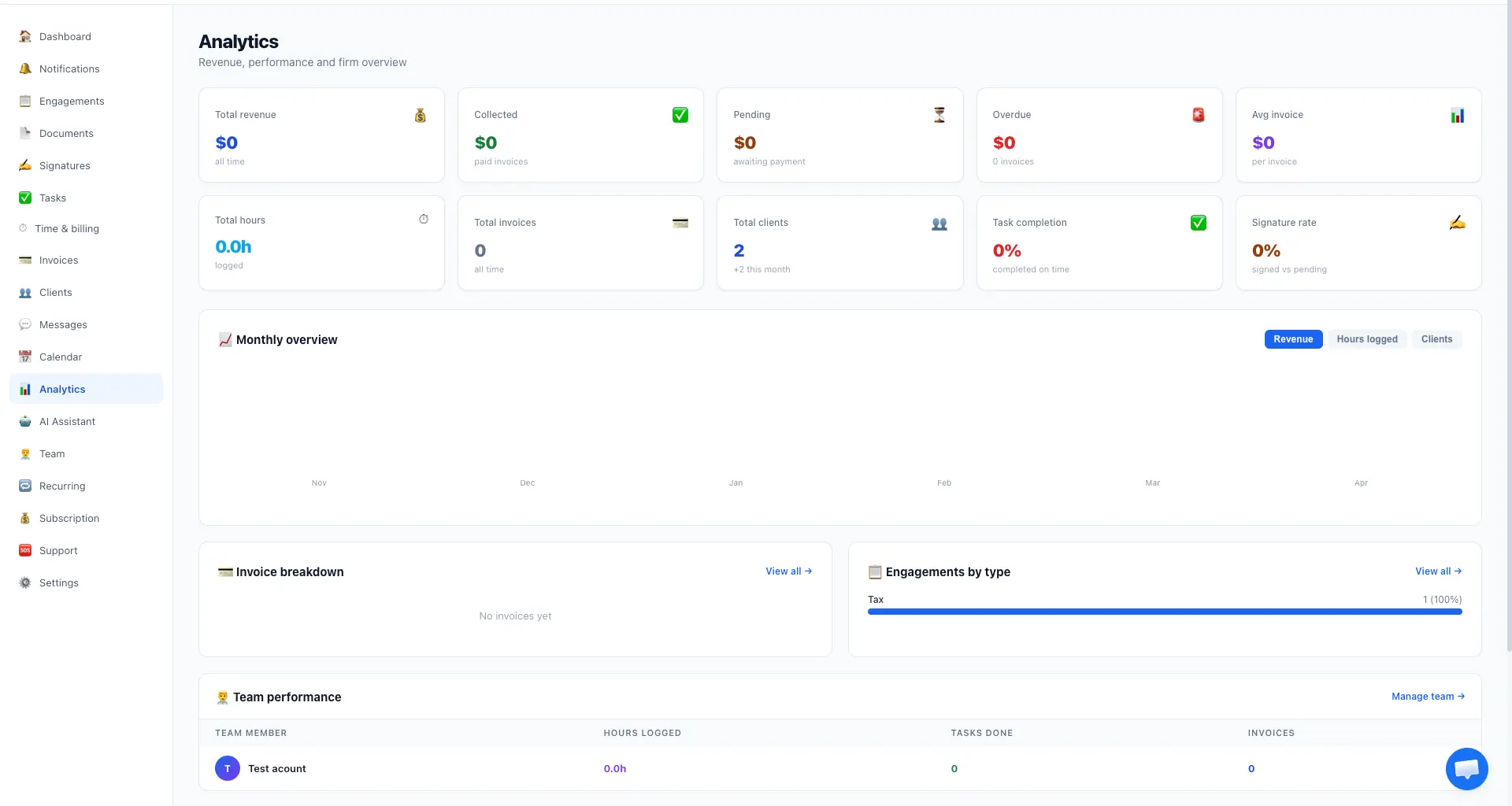The image size is (1512, 806).
Task: Click the Calendar icon in sidebar
Action: pos(25,357)
